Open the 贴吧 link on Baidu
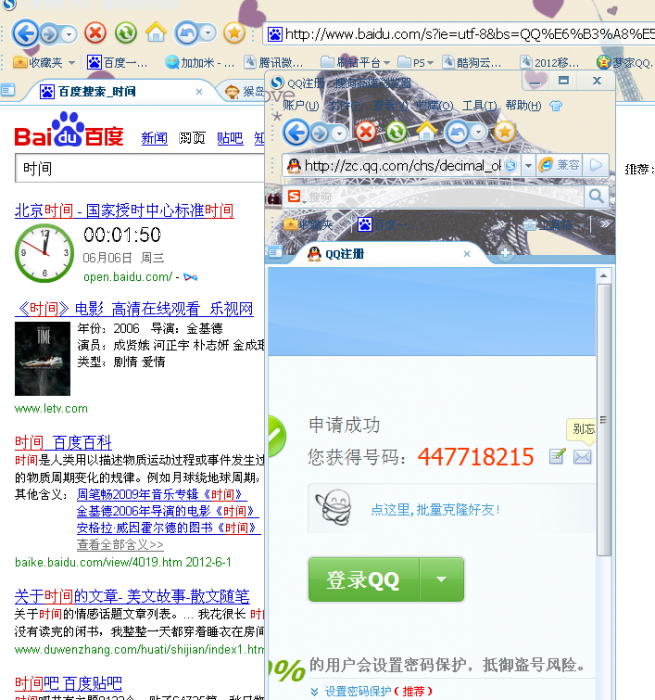 pyautogui.click(x=230, y=138)
